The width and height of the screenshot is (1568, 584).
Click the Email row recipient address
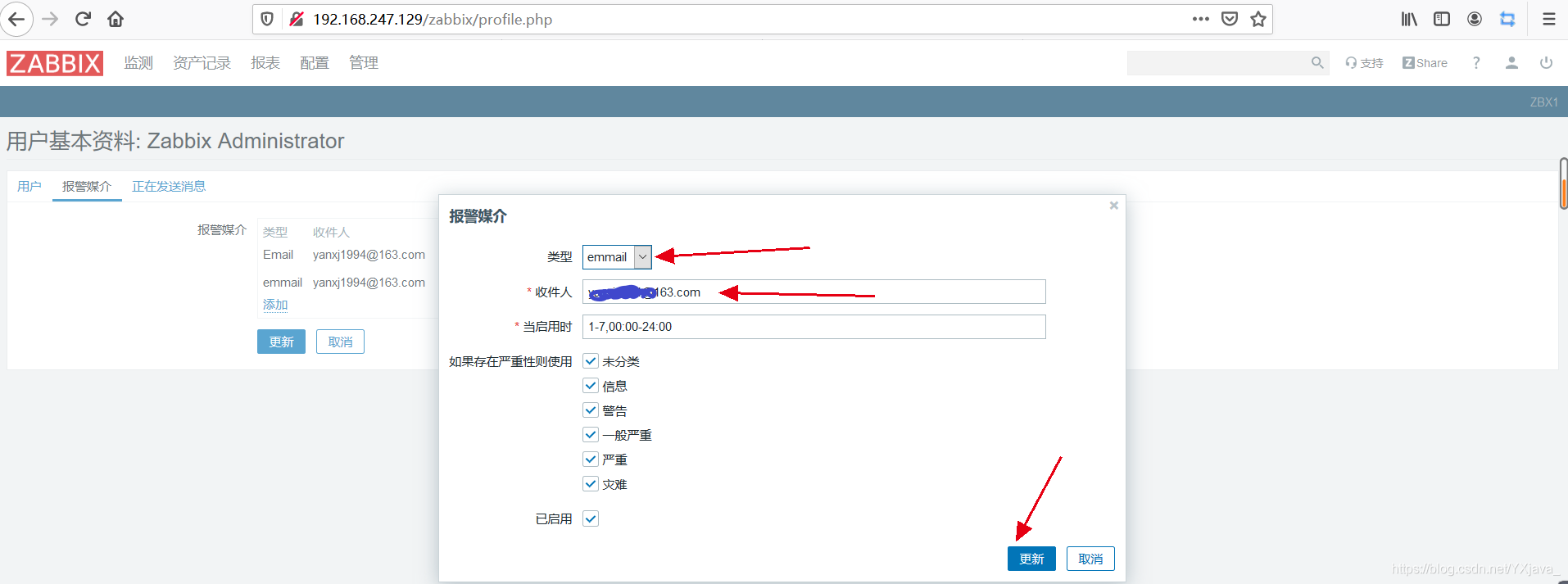369,255
